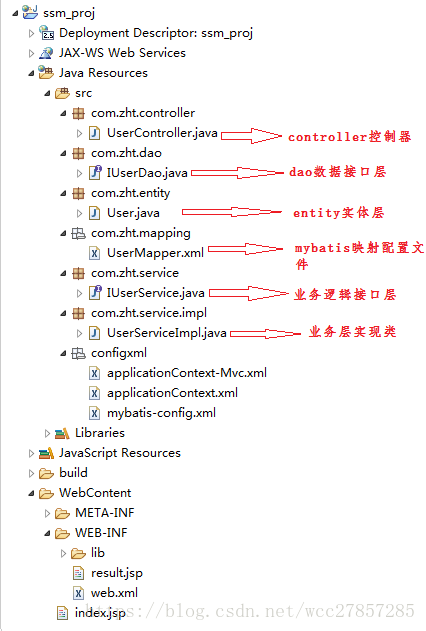Click the UserController.java file icon
The height and width of the screenshot is (631, 426).
(94, 133)
